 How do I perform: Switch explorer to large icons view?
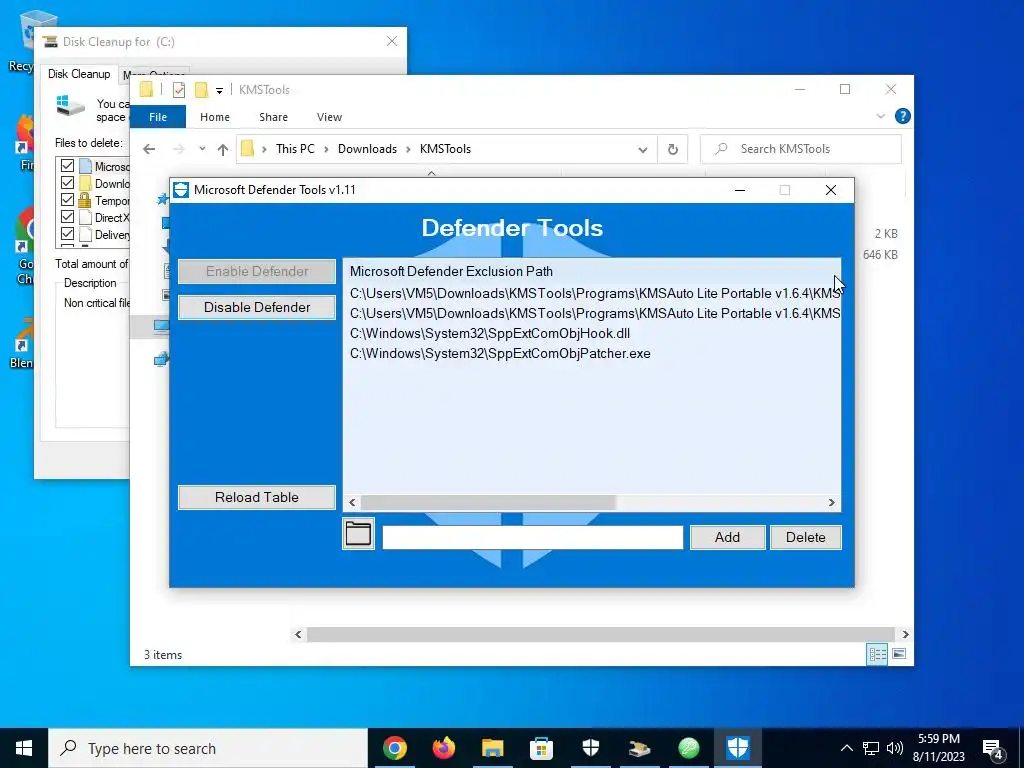[x=899, y=654]
